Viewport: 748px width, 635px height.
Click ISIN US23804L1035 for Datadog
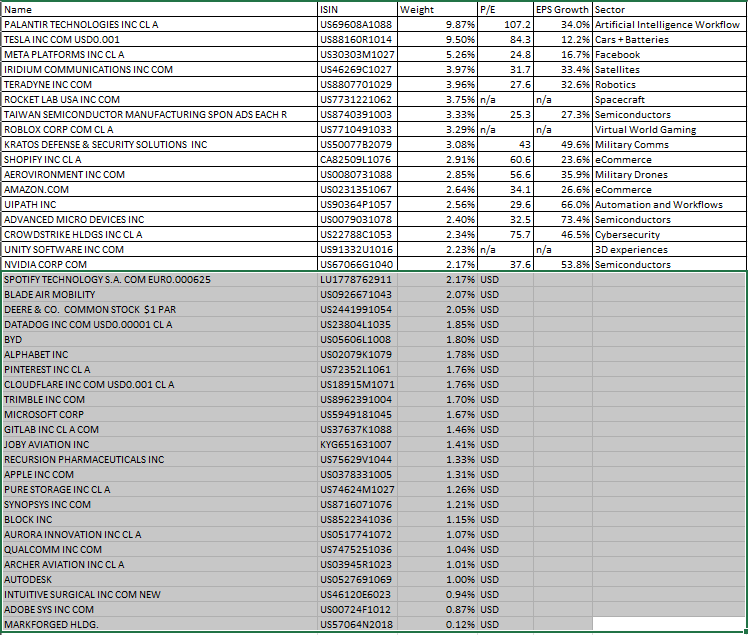coord(357,324)
